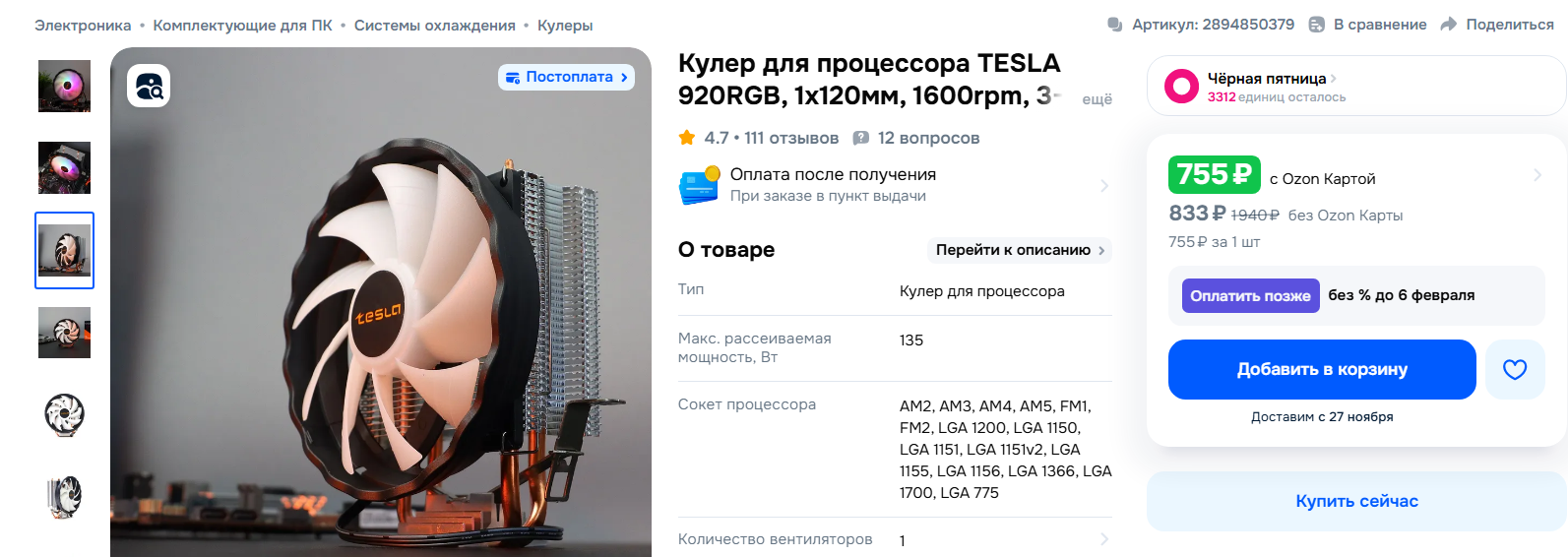Click the Чёрная пятница pink circle icon
Viewport: 1568px width, 557px height.
point(1181,87)
